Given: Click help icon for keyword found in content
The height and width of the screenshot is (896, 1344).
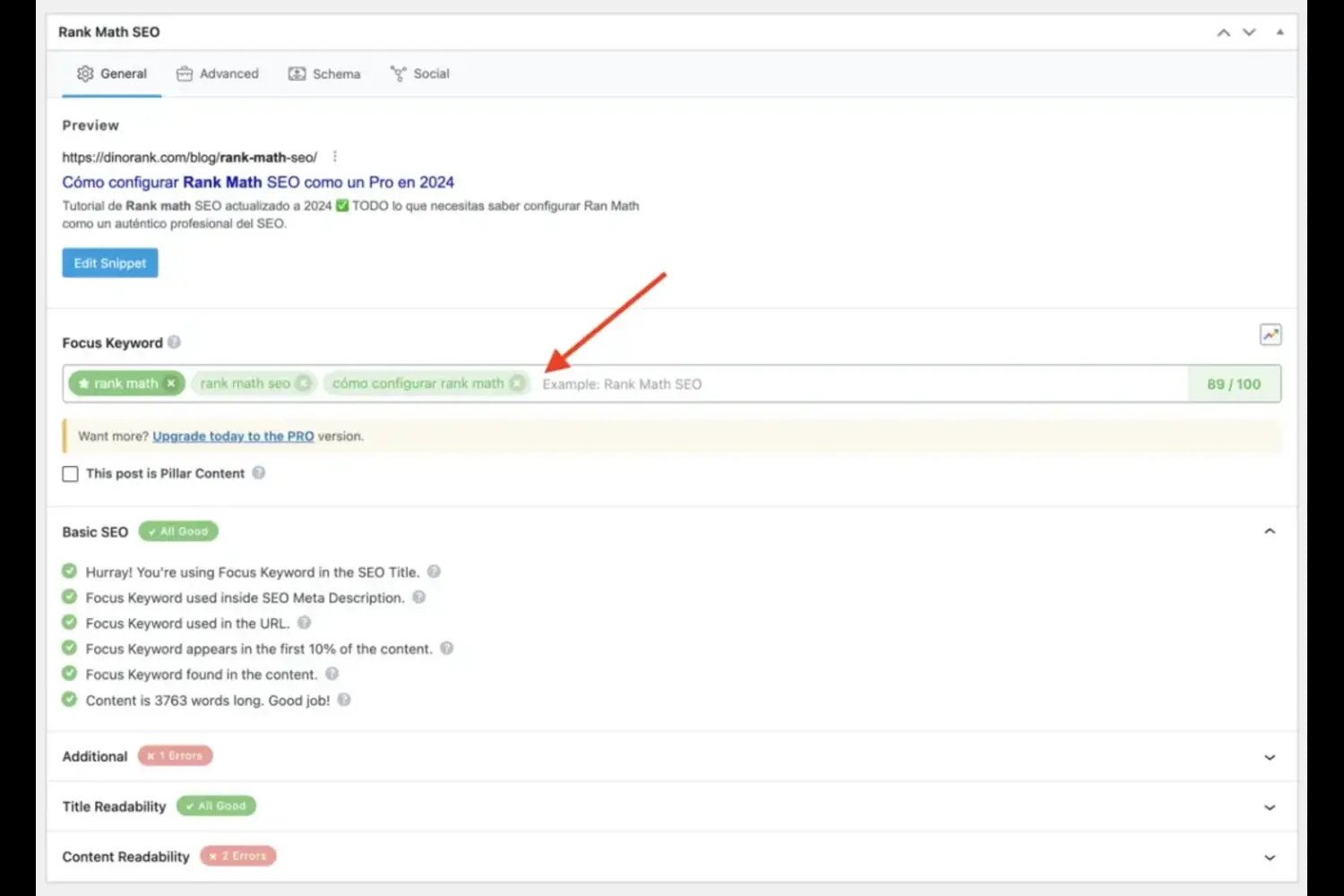Looking at the screenshot, I should [x=332, y=674].
